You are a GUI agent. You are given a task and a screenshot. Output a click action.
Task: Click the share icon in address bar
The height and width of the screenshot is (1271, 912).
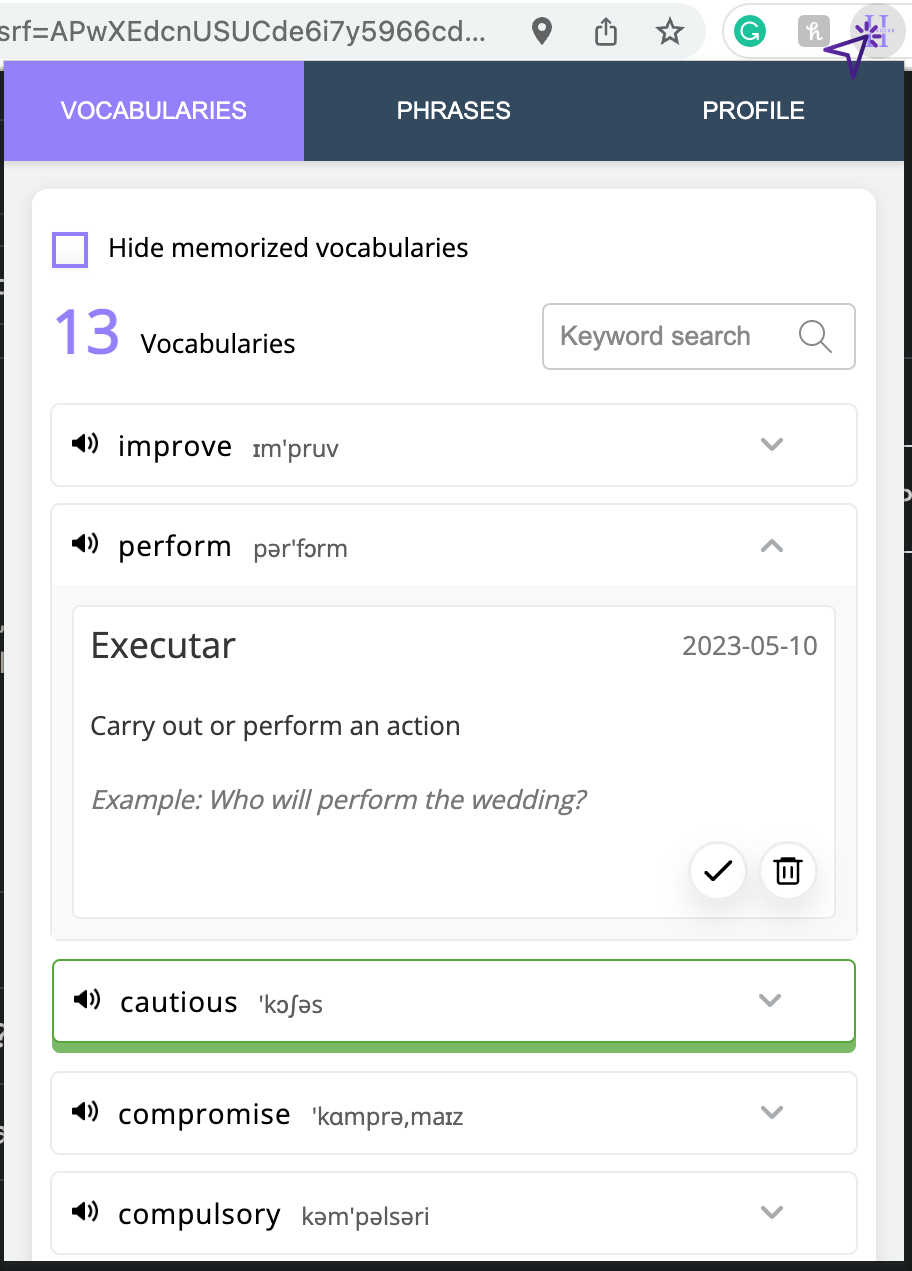[606, 32]
